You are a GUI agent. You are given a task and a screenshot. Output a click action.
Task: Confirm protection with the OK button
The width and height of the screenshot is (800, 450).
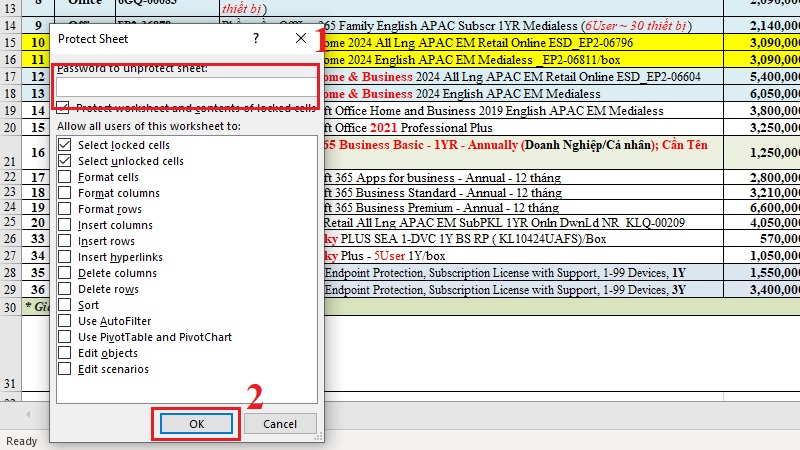click(196, 424)
